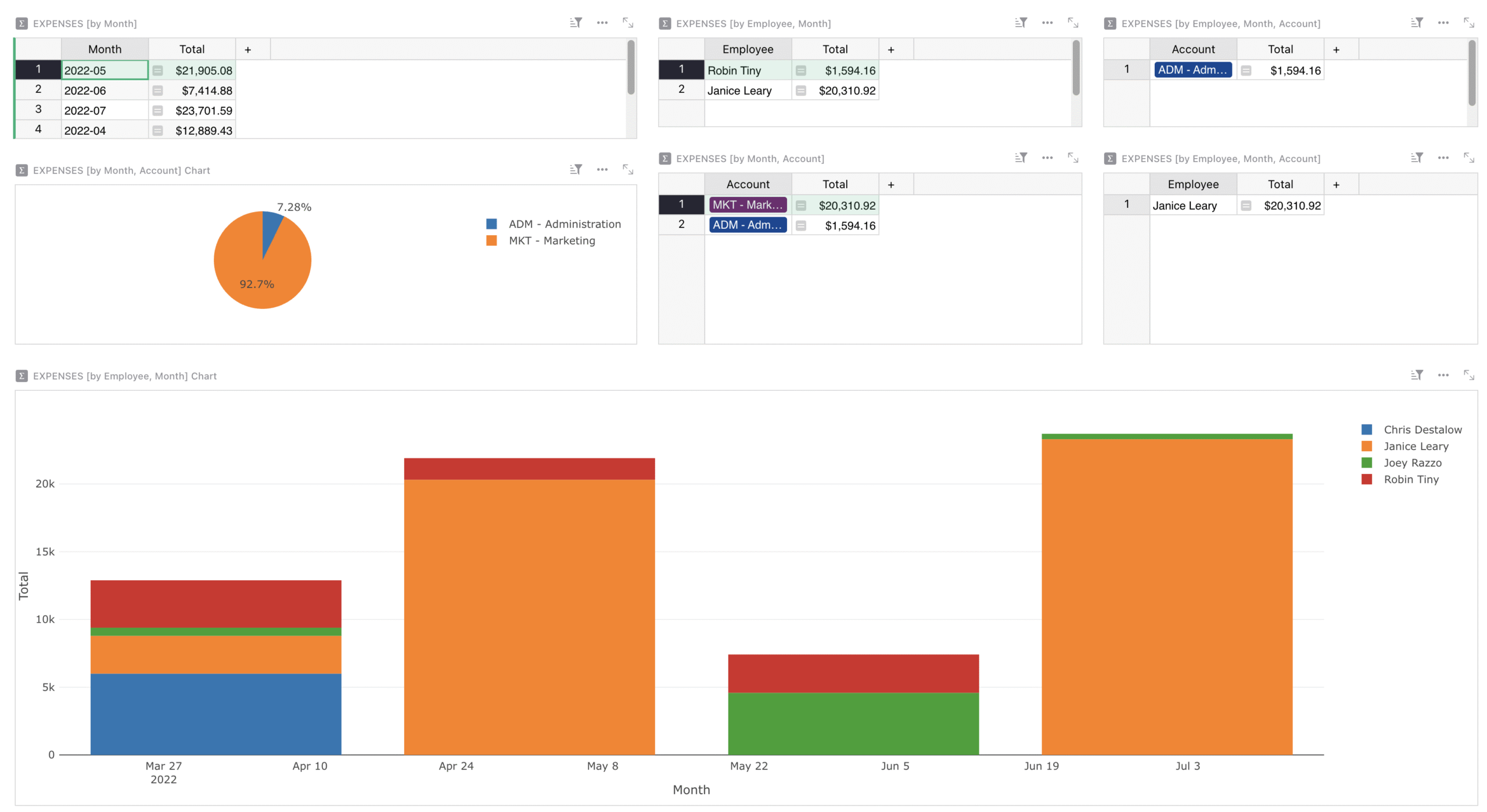
Task: Open the ellipsis menu of the pie chart panel
Action: (x=602, y=169)
